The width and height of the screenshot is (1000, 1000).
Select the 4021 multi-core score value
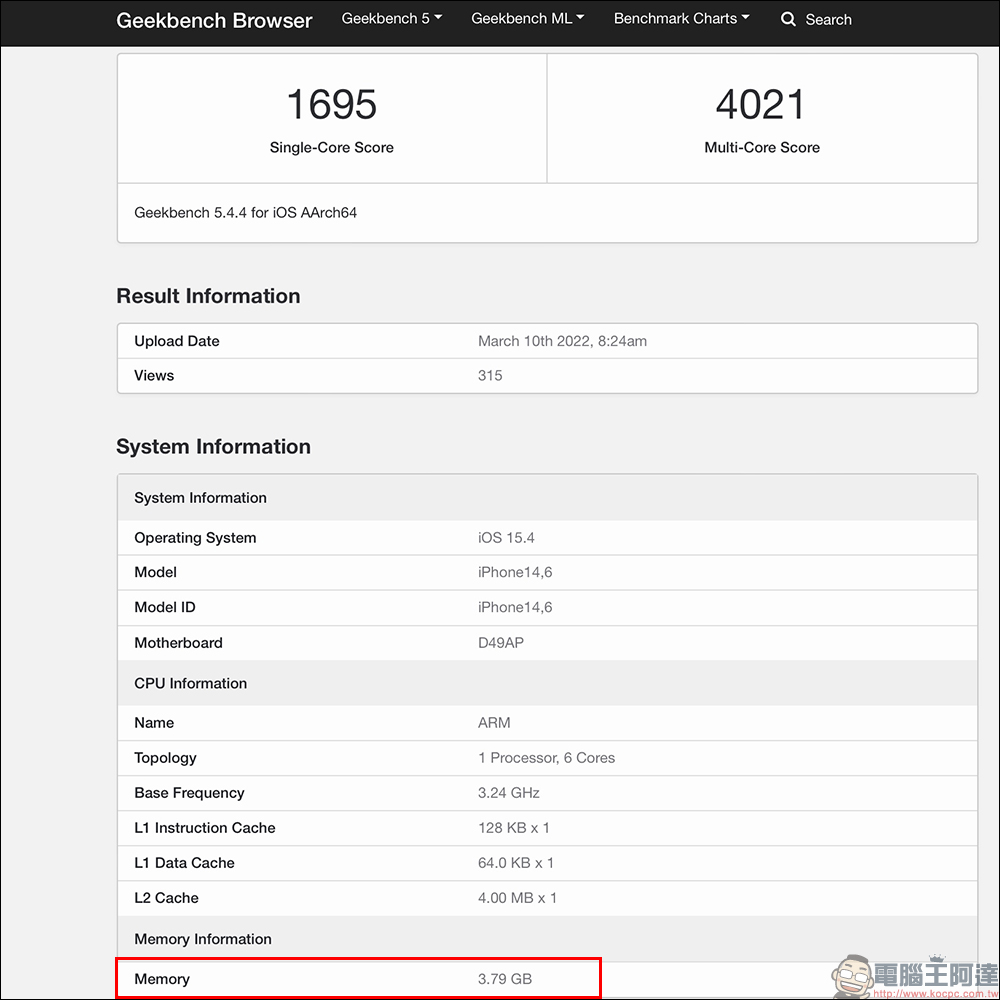[761, 104]
